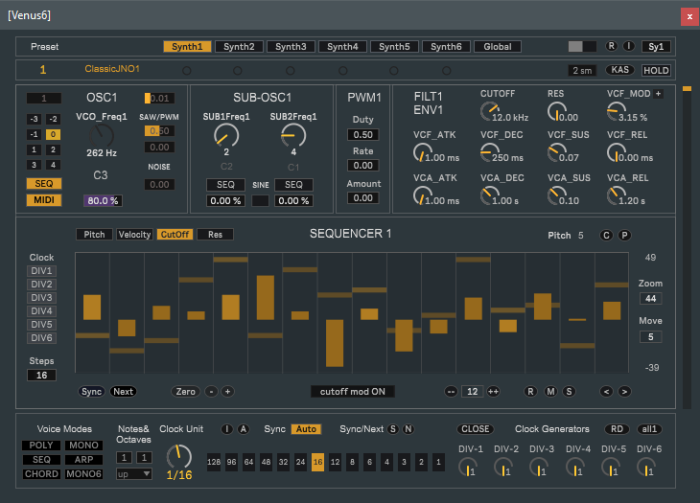Viewport: 700px width, 503px height.
Task: Click the NOISE value field
Action: pyautogui.click(x=159, y=185)
